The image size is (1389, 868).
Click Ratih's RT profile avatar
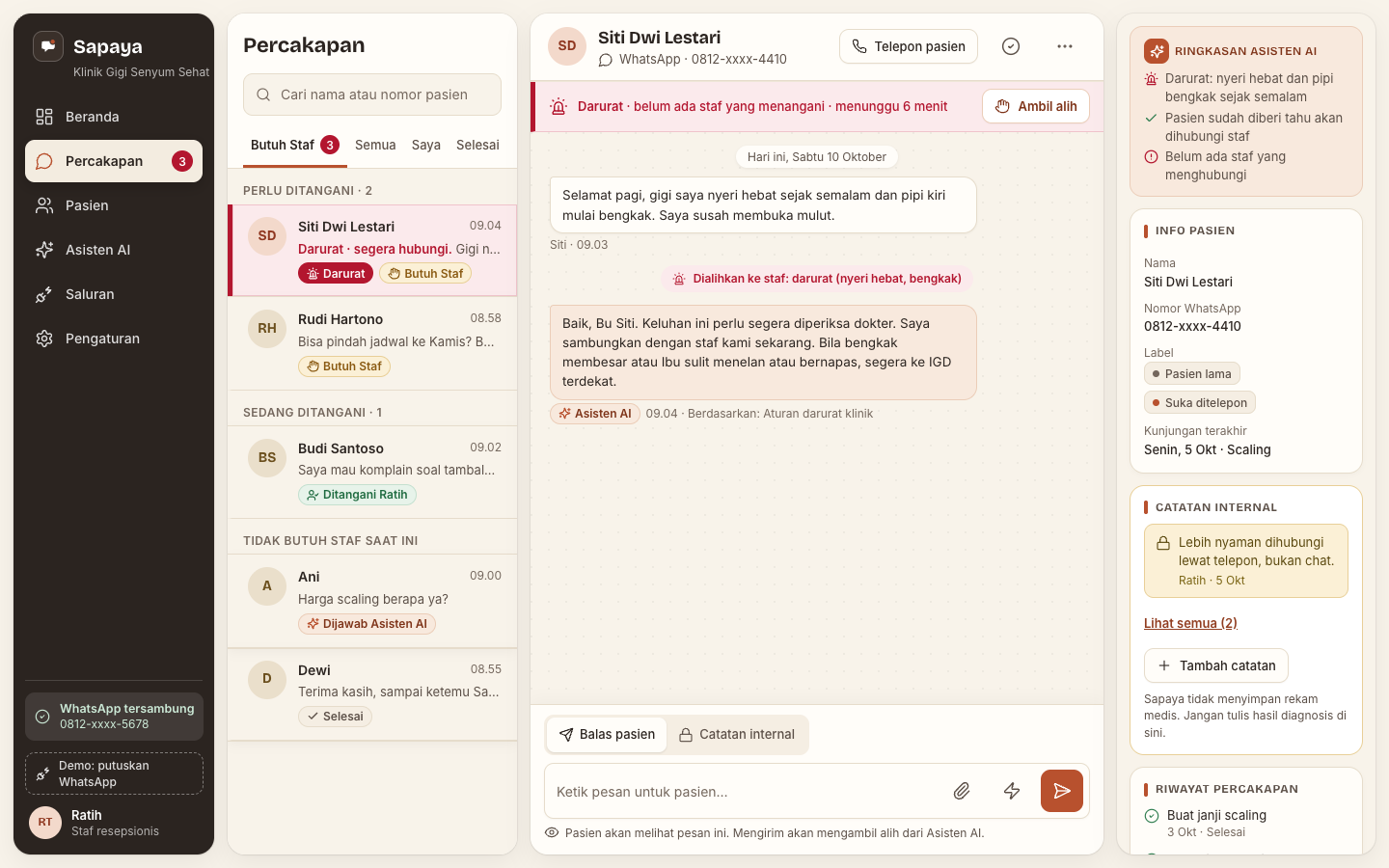click(45, 823)
